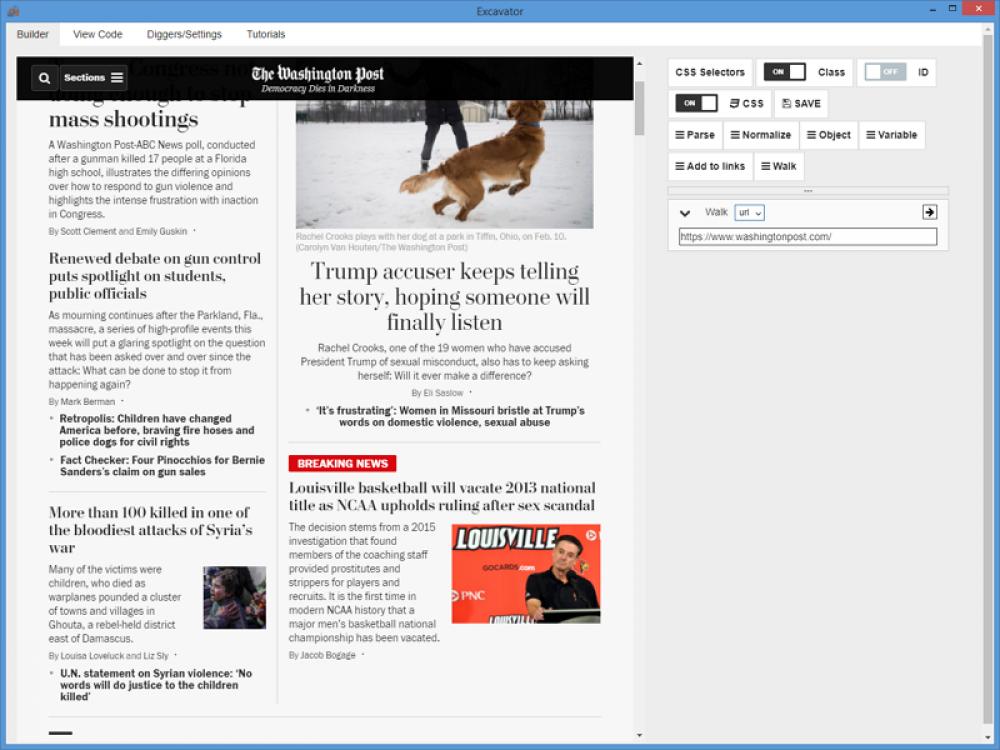This screenshot has height=750, width=1000.
Task: Switch to the View Code tab
Action: coord(97,34)
